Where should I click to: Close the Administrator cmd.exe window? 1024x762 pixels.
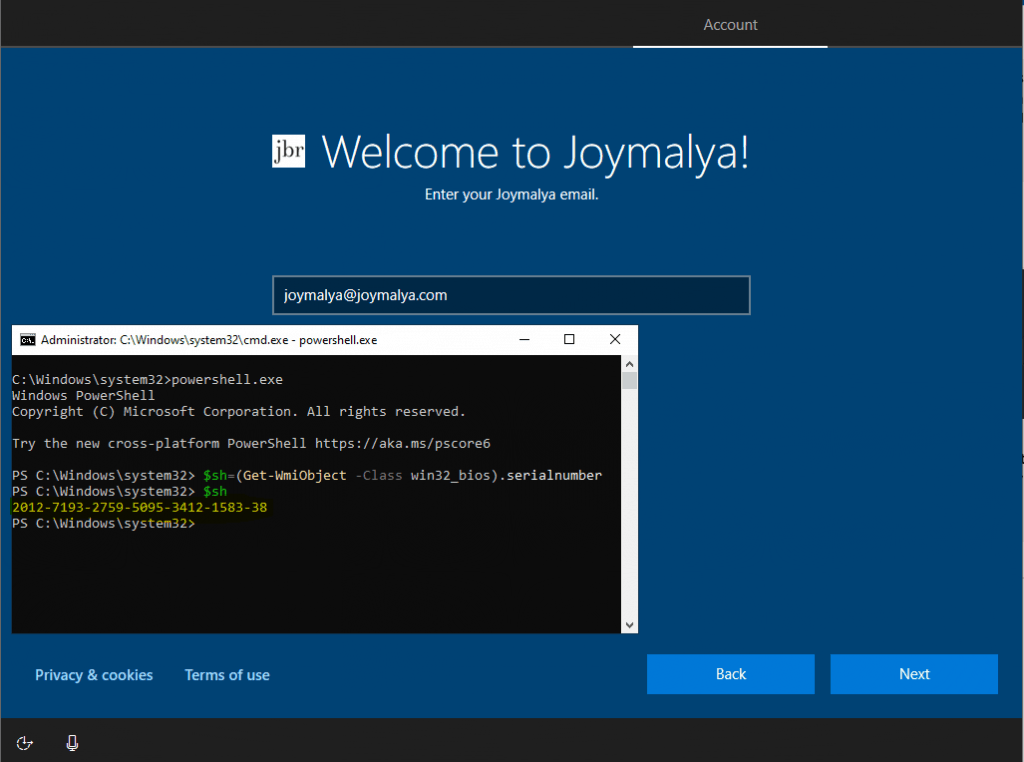[615, 340]
